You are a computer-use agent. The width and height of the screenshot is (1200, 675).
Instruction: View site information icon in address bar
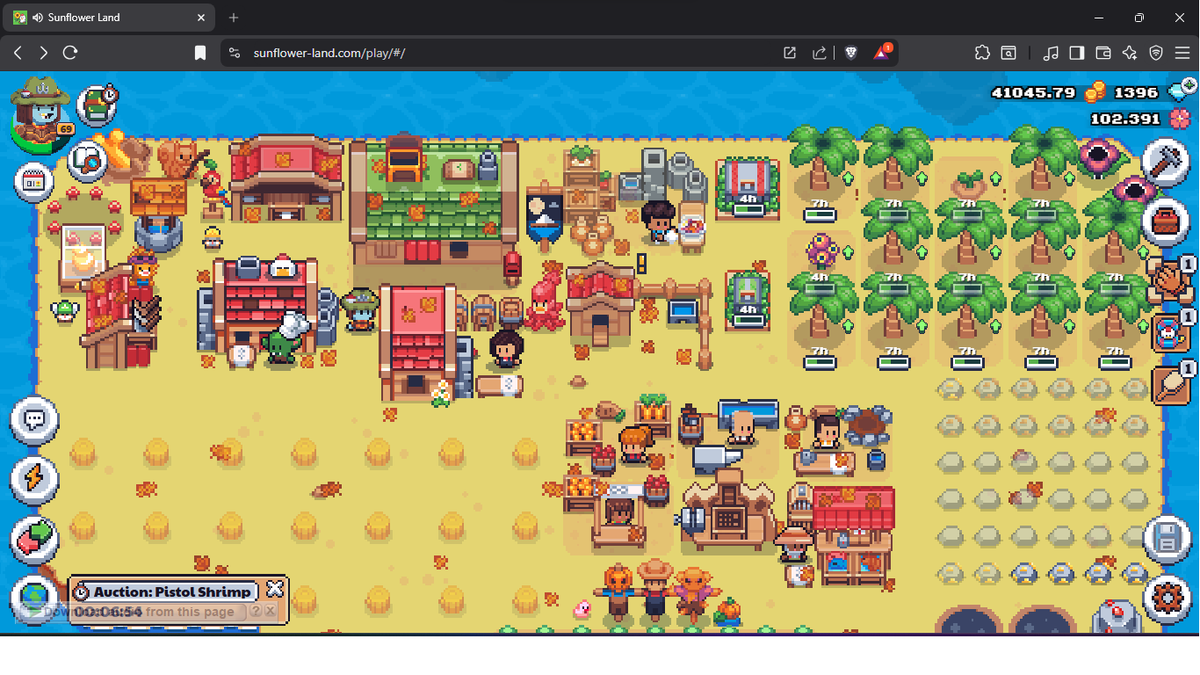[234, 53]
